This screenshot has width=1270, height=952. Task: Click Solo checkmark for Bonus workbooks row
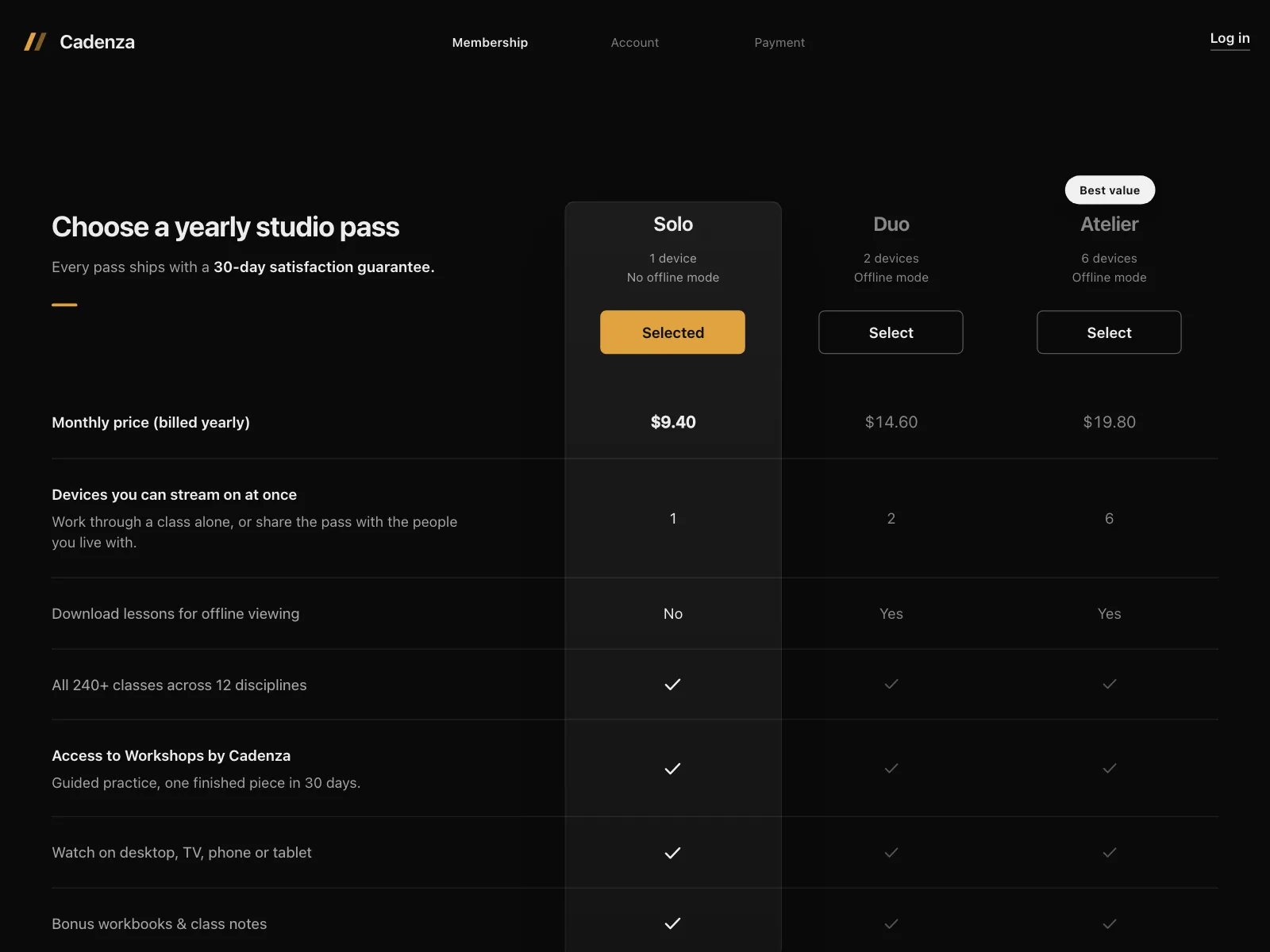click(672, 923)
